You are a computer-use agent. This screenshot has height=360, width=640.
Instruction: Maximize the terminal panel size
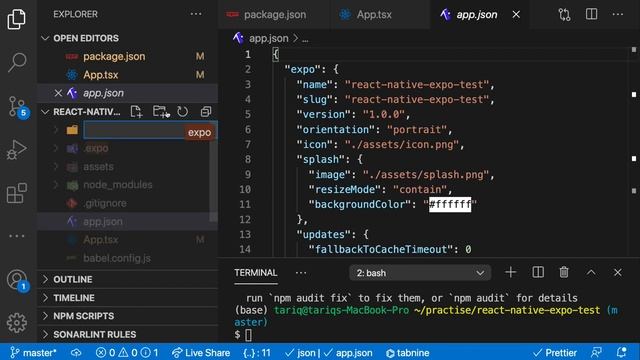(x=591, y=272)
